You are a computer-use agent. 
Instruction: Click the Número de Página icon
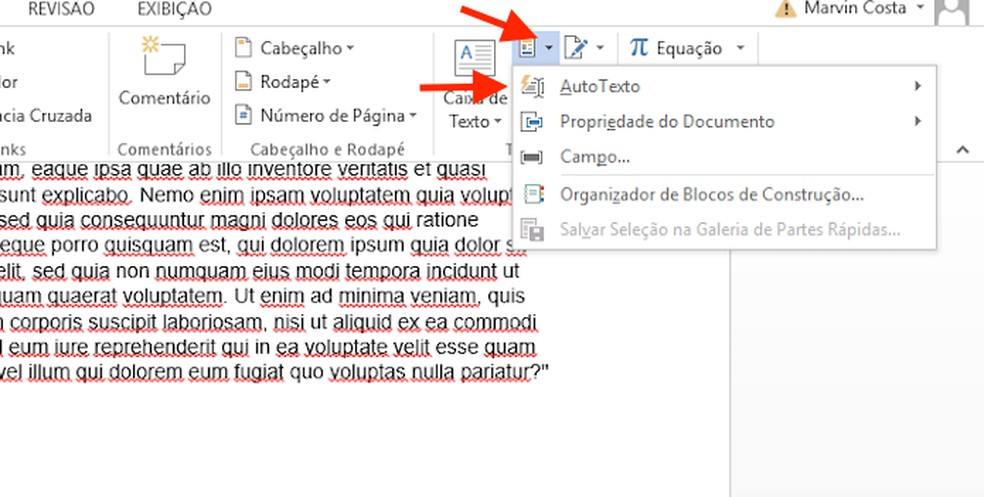(x=243, y=115)
